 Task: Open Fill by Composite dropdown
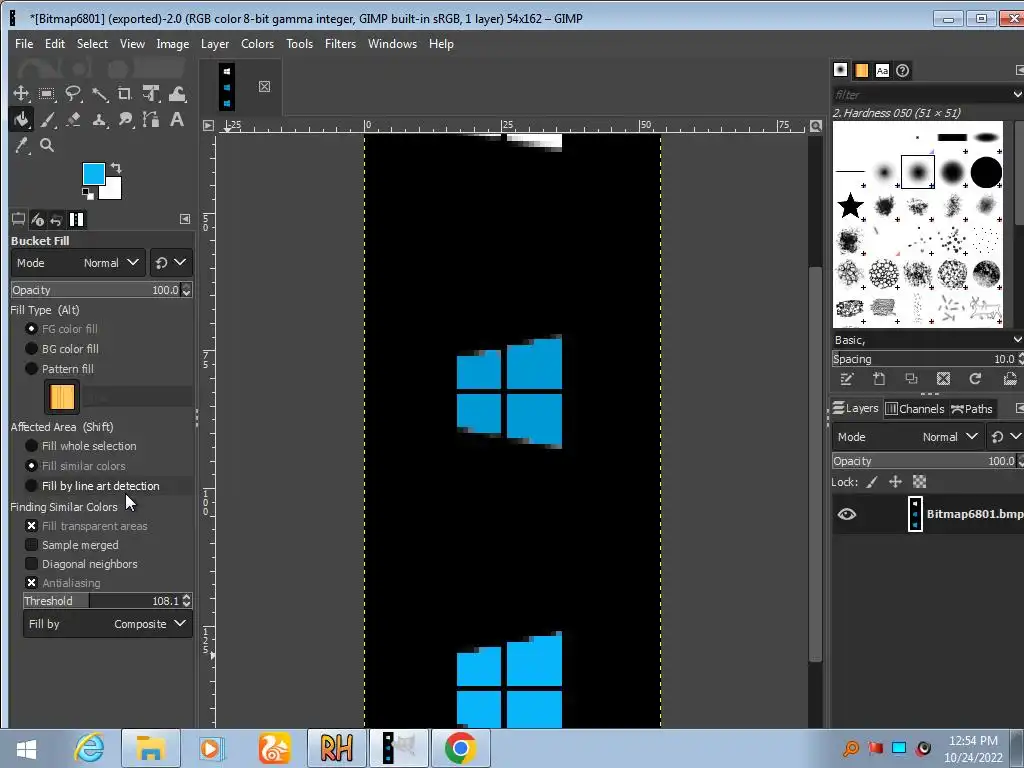pyautogui.click(x=108, y=624)
